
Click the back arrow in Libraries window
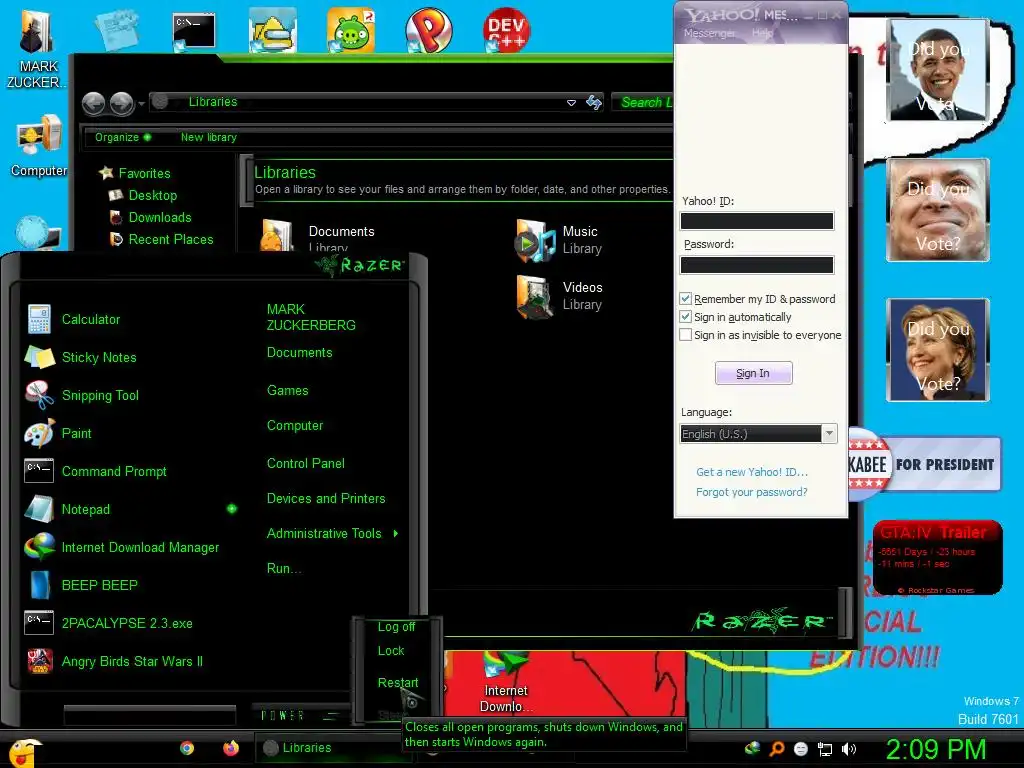point(93,103)
